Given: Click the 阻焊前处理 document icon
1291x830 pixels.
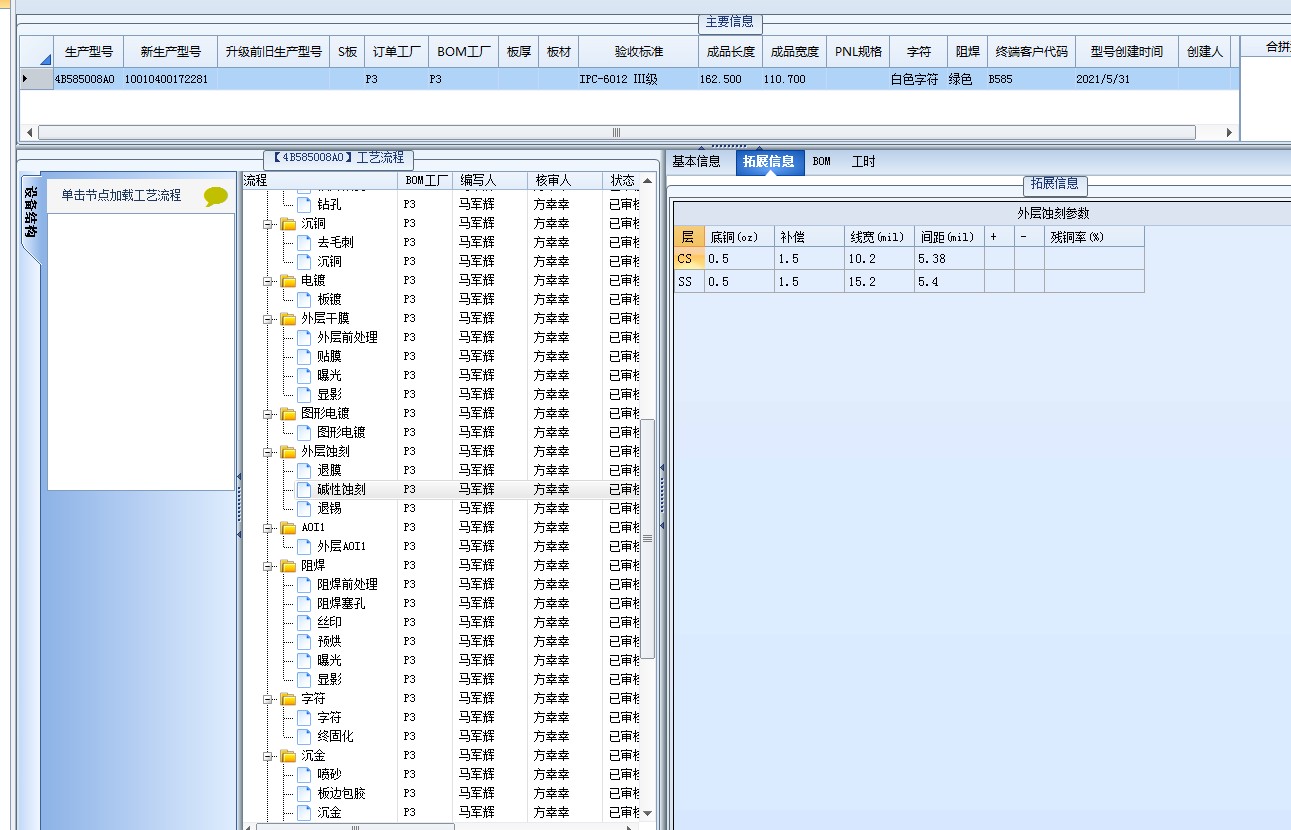Looking at the screenshot, I should pos(304,584).
